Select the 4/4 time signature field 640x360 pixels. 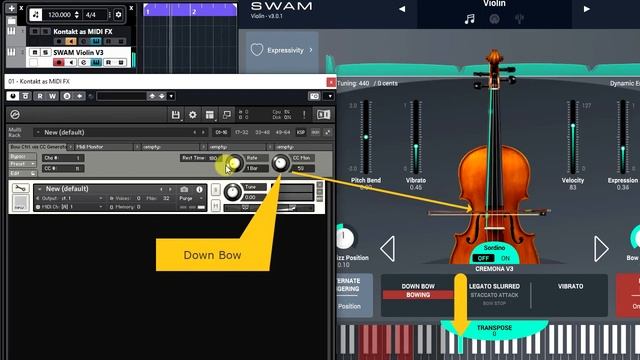(91, 15)
